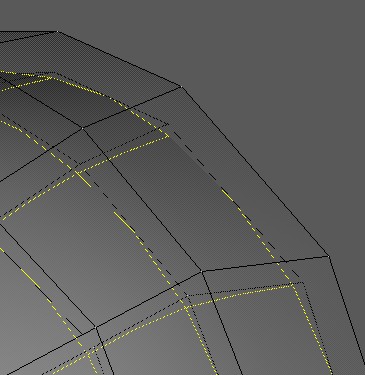The image size is (365, 375).
Task: Select yellow corner where short solid yellow line begins
Action: tap(76, 172)
